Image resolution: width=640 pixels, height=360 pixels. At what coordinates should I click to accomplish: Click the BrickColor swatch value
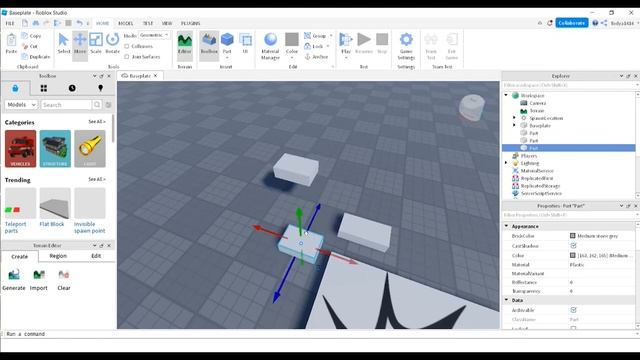[573, 236]
